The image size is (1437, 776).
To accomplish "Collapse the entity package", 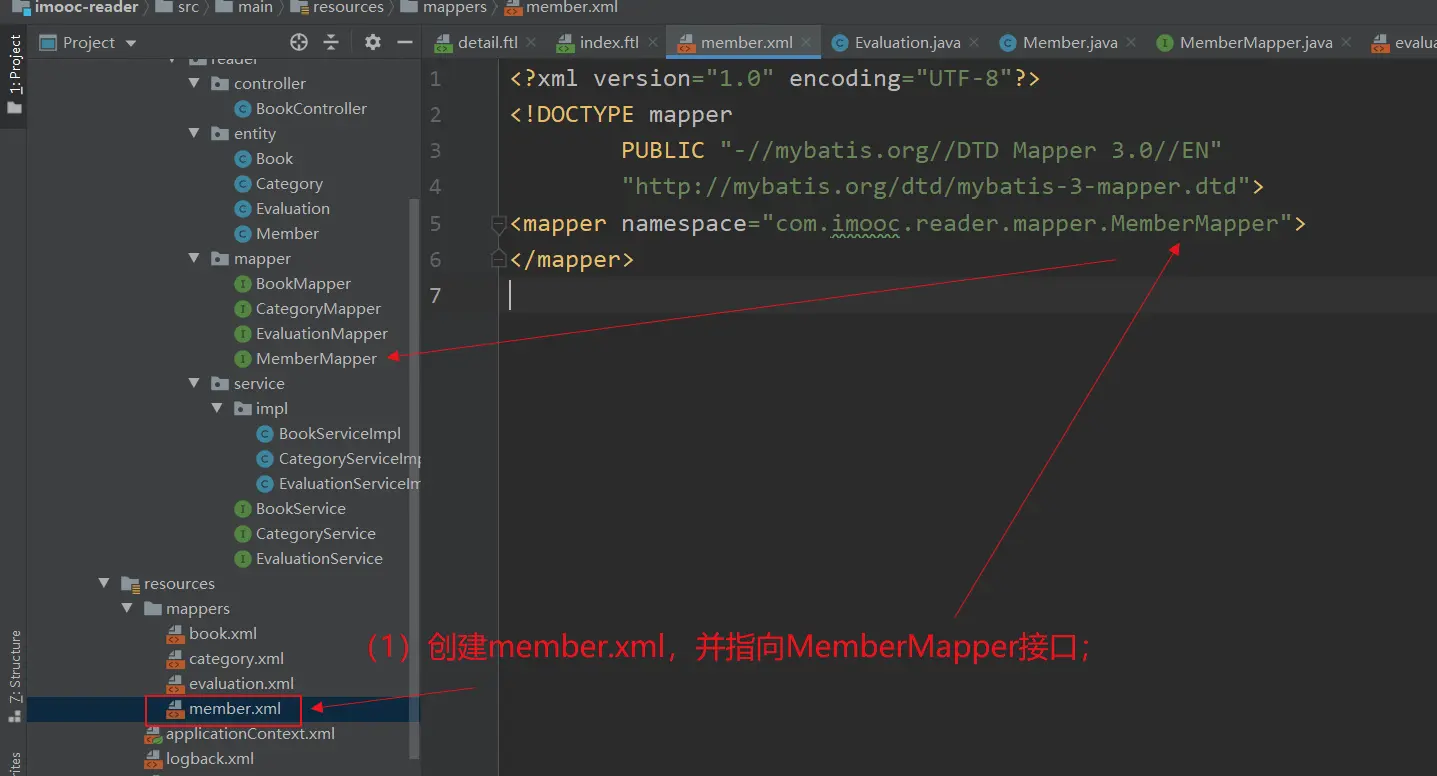I will pos(195,134).
